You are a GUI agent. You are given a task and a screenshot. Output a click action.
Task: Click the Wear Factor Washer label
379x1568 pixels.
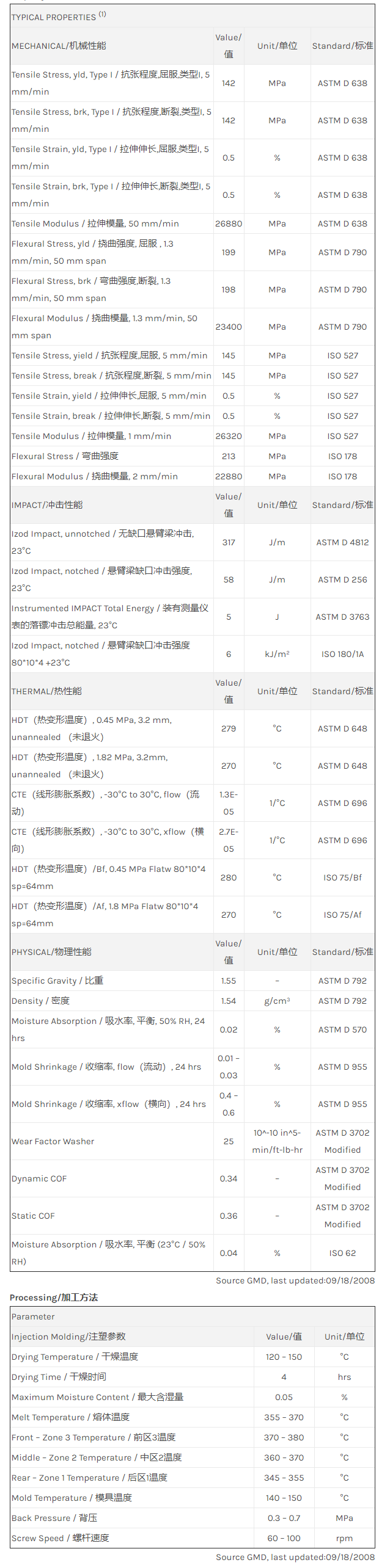tap(53, 1141)
